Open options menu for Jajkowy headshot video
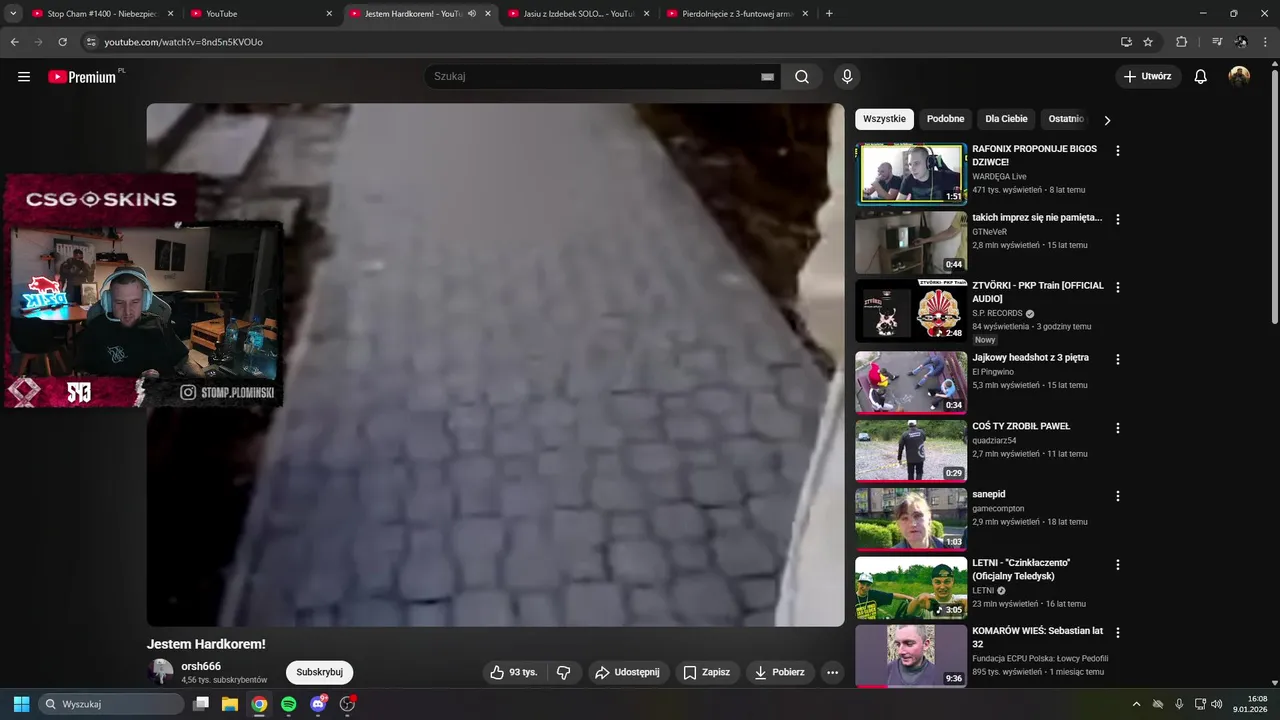The image size is (1280, 720). coord(1118,359)
